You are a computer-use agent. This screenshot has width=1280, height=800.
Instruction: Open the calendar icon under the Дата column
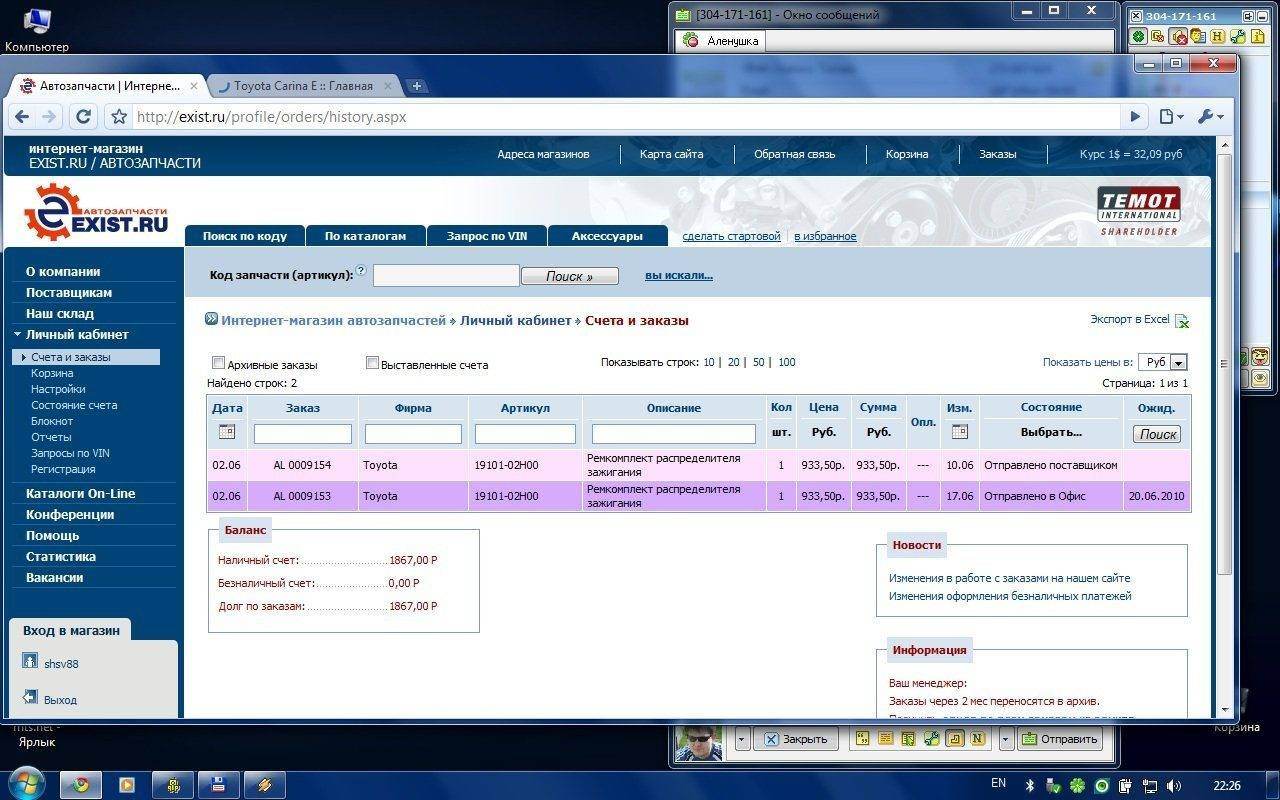227,432
